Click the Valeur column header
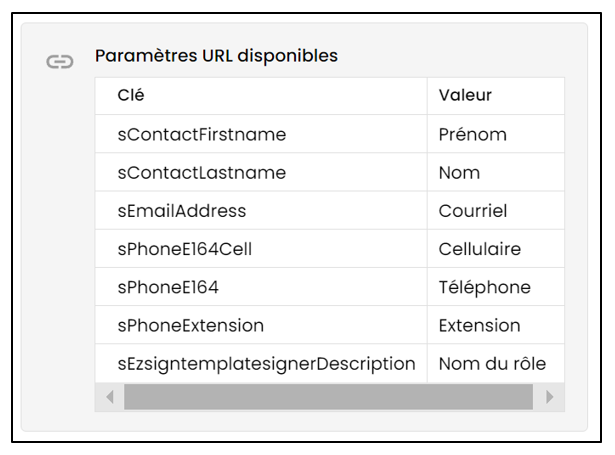Screen dimensions: 615x455 [496, 96]
